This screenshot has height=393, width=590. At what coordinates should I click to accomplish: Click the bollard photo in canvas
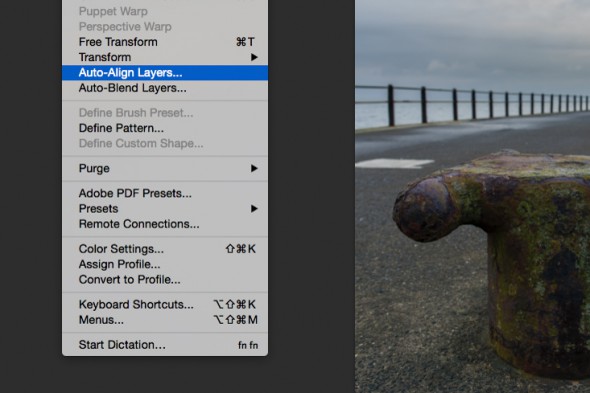coord(473,196)
